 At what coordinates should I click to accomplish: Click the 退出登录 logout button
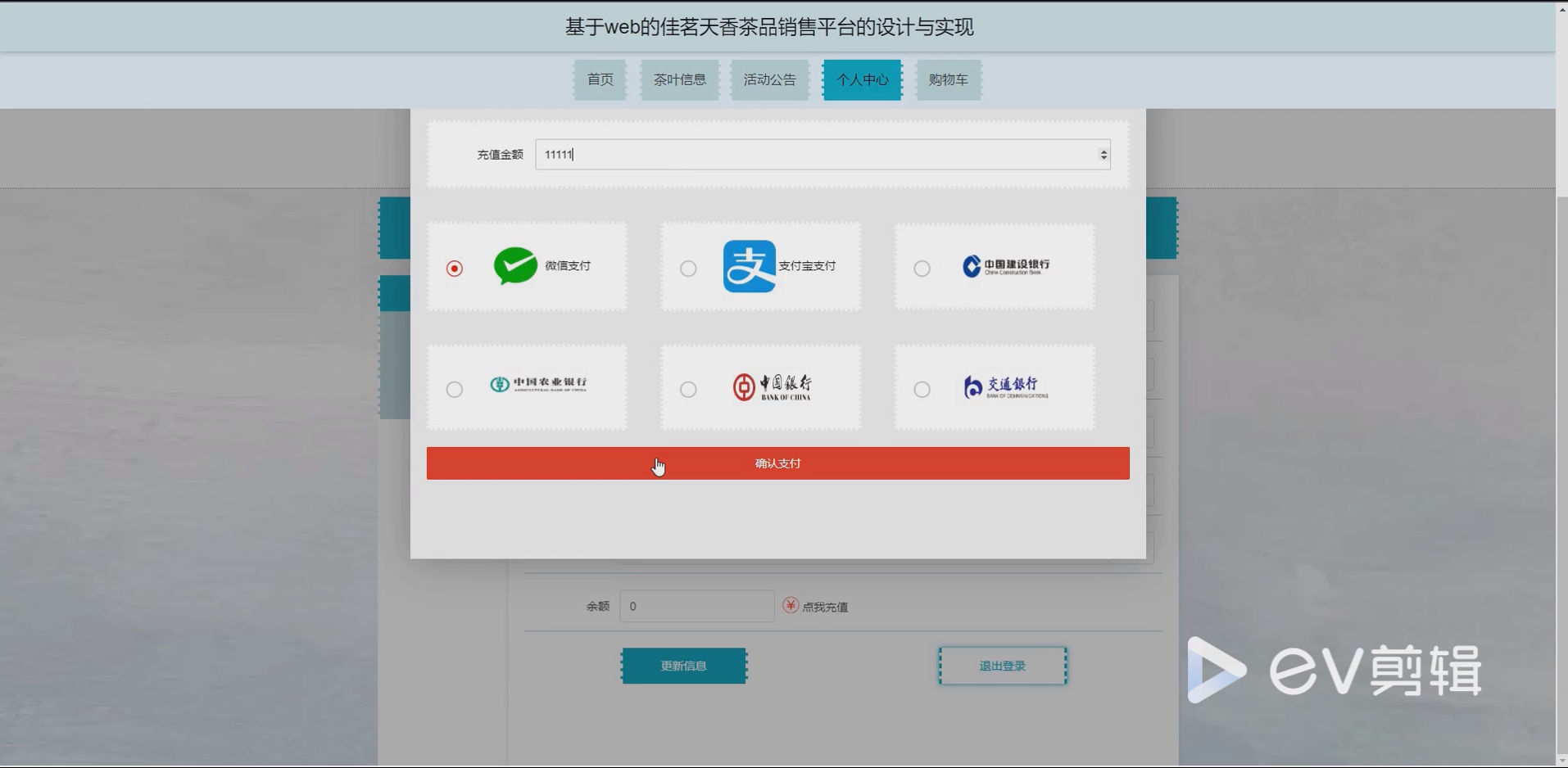click(x=1003, y=666)
